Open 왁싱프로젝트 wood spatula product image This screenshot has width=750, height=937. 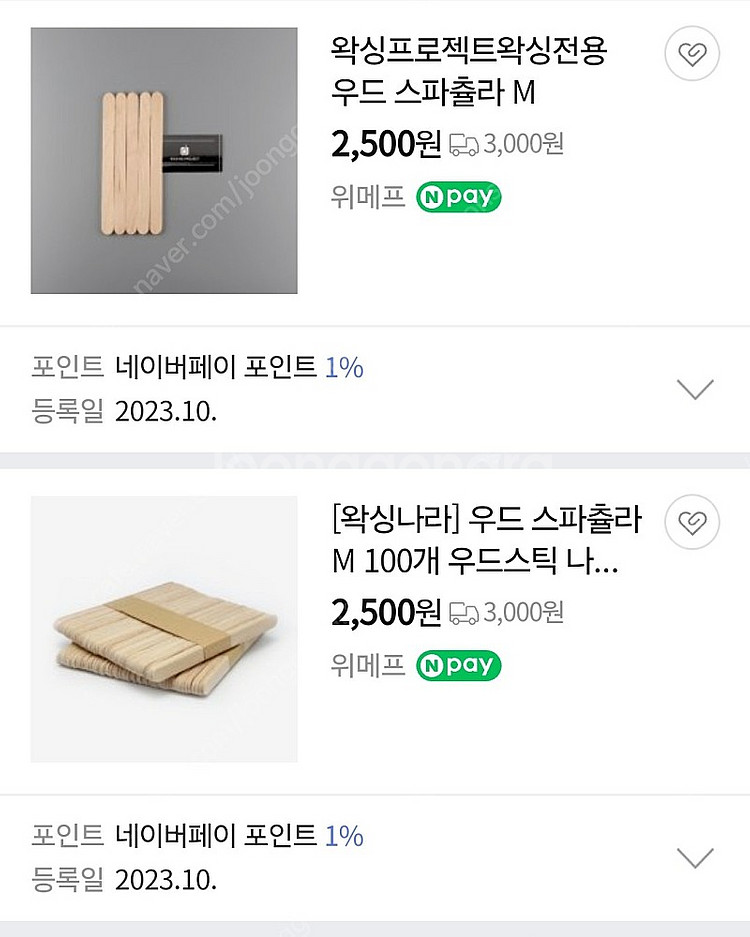pos(164,161)
